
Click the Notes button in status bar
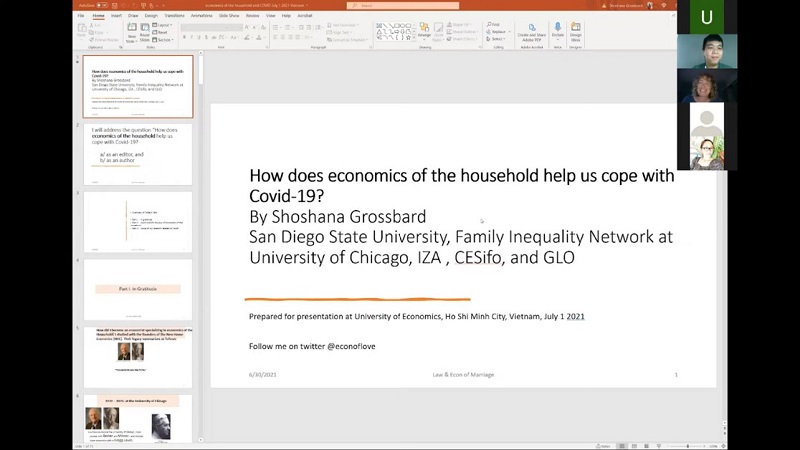(x=603, y=446)
